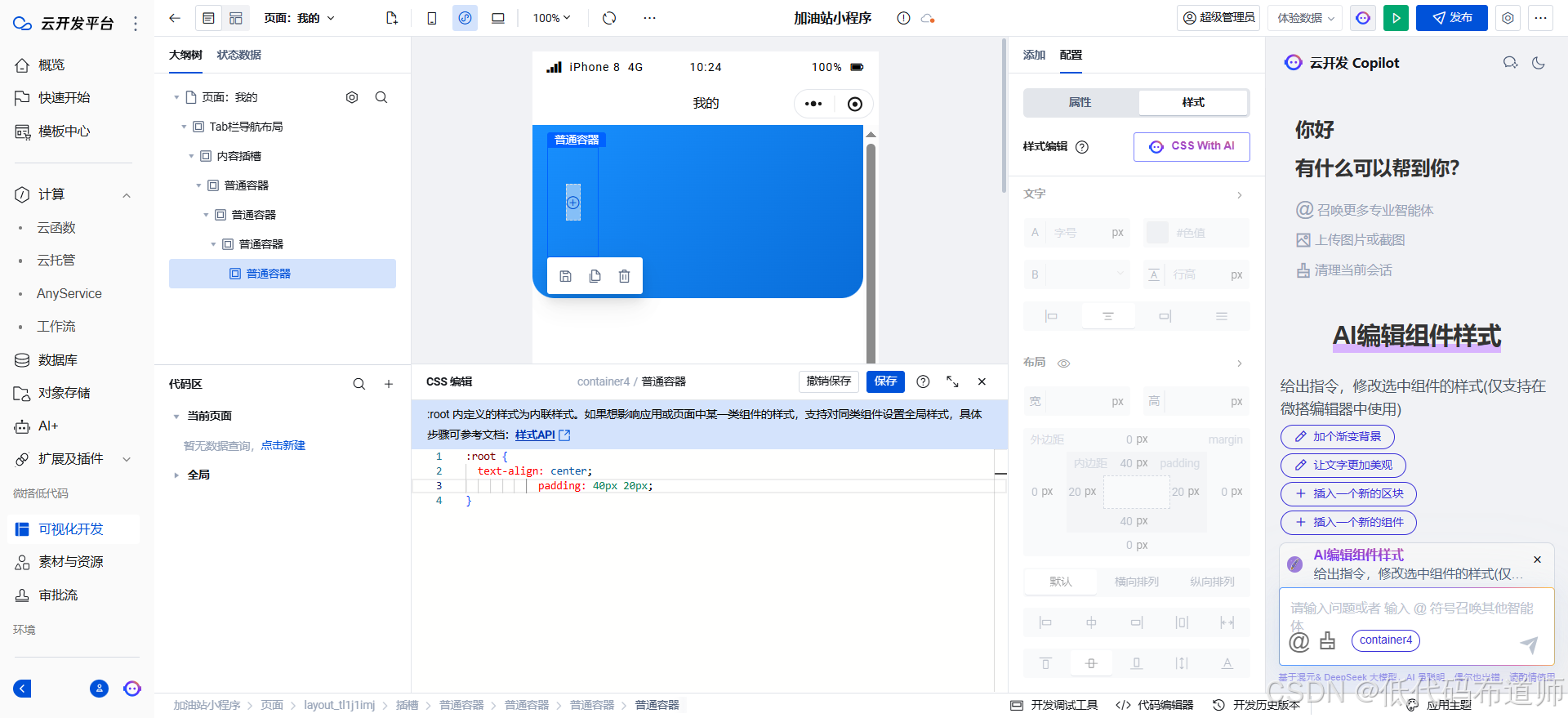Open 开发调试工具 in the bottom bar

coord(1054,705)
